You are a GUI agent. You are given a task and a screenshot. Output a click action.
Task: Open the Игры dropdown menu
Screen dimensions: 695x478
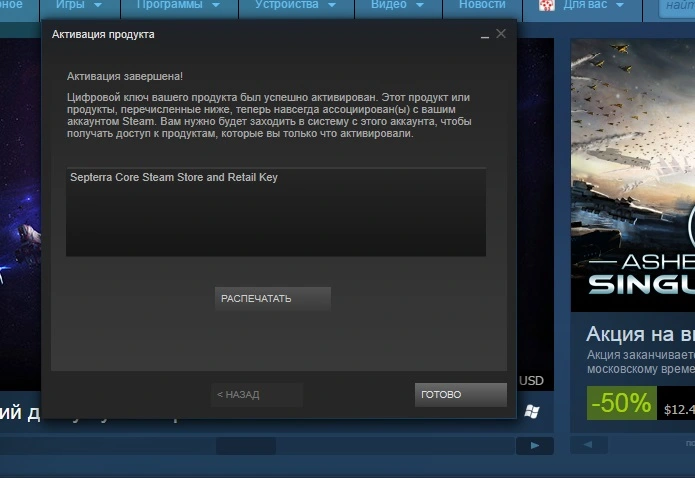click(x=80, y=5)
